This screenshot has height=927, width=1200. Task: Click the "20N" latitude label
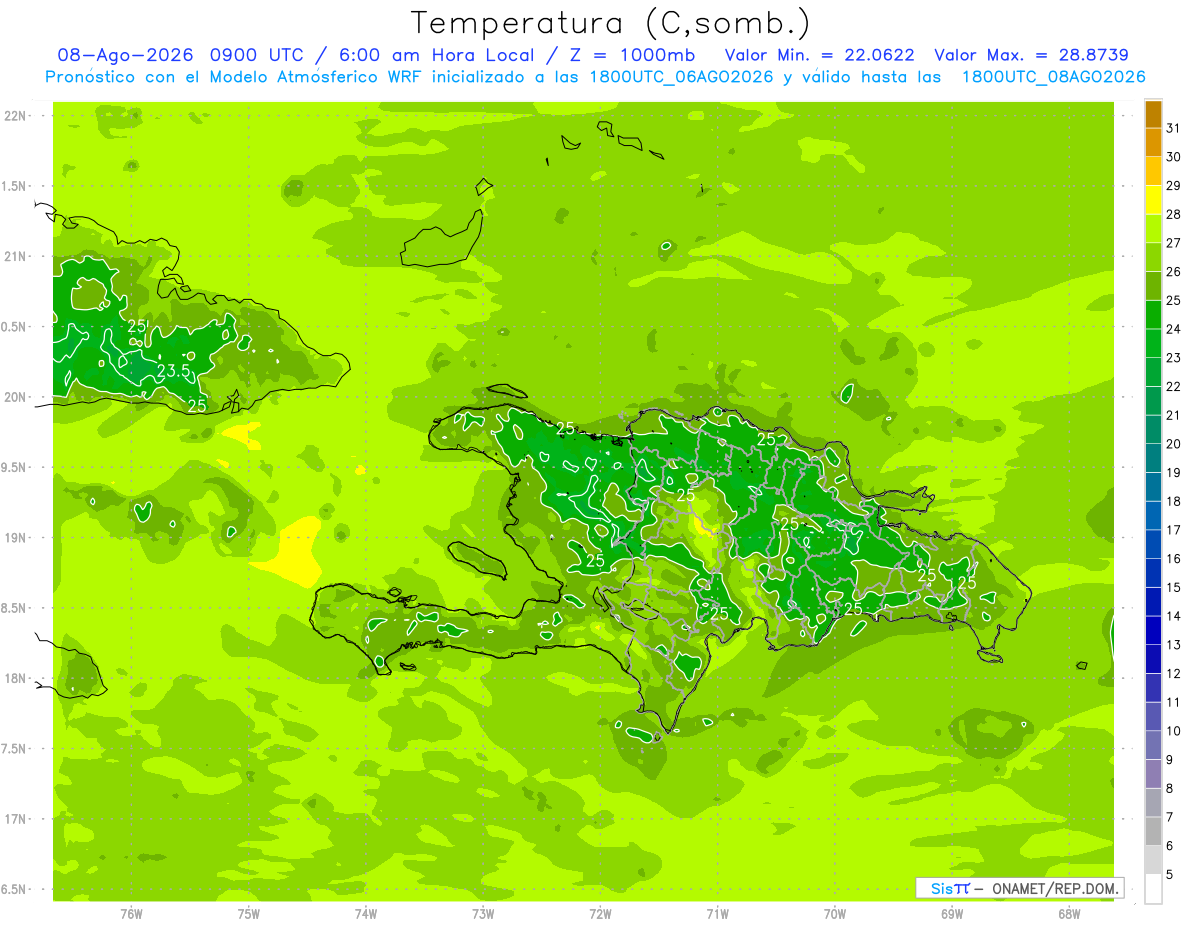click(15, 397)
